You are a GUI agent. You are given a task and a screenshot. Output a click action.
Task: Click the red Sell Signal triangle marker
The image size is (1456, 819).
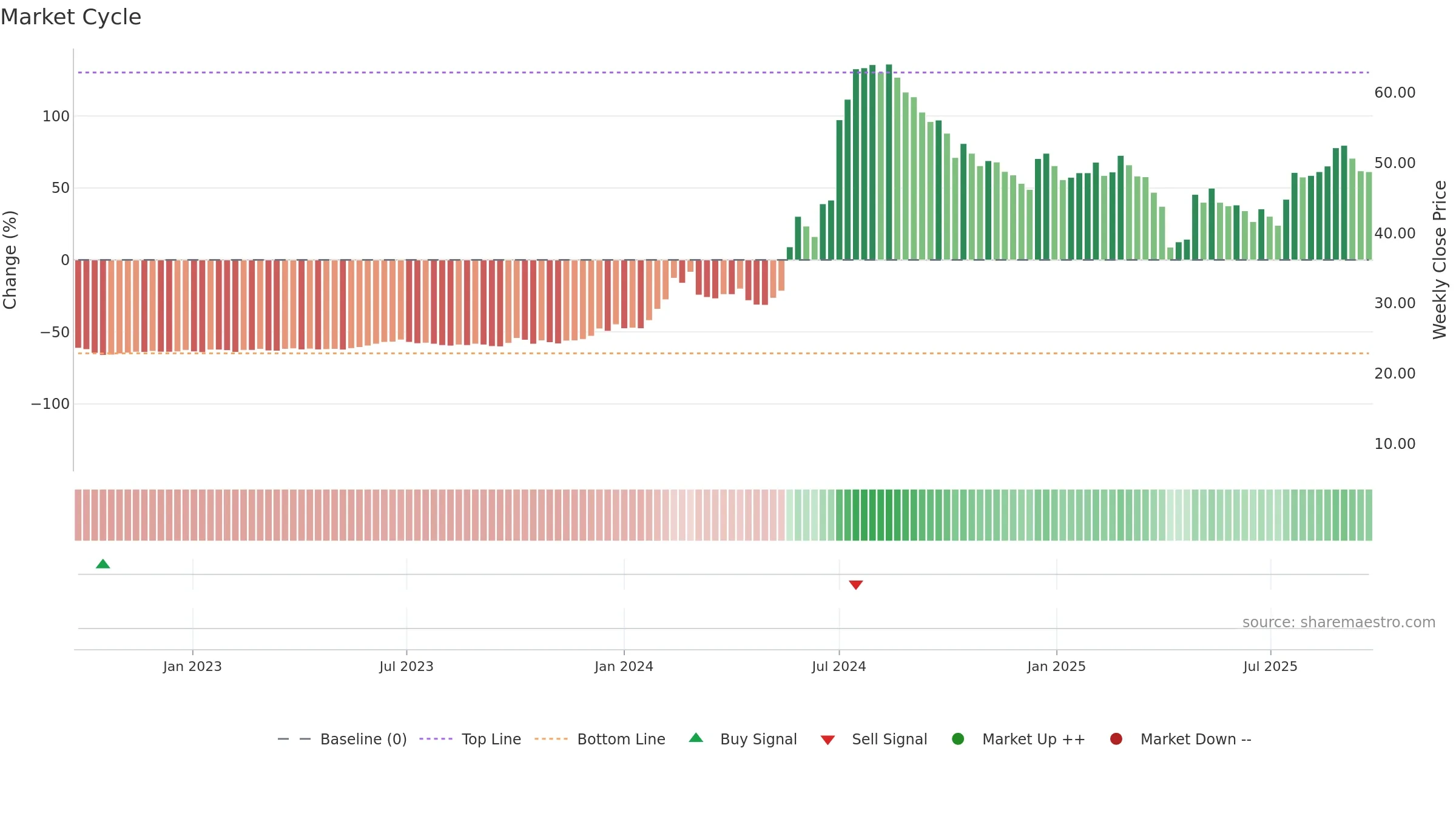tap(856, 585)
